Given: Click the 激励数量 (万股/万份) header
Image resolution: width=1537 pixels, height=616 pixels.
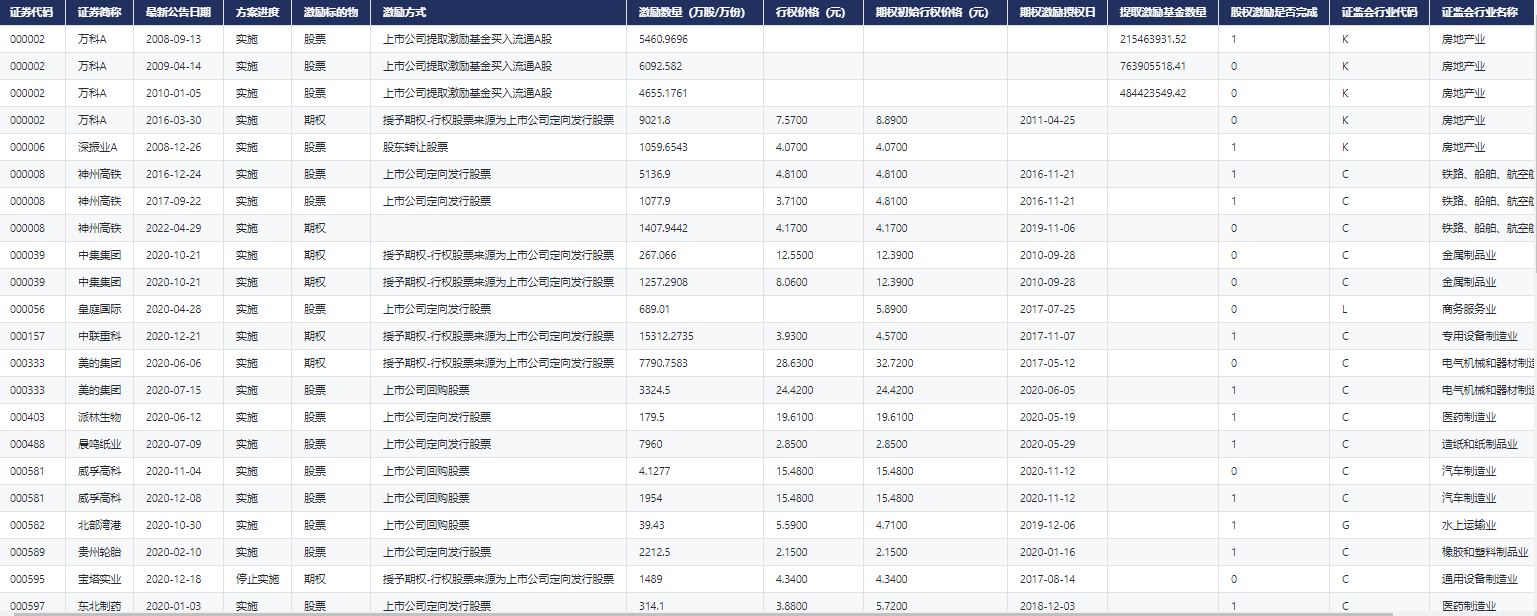Looking at the screenshot, I should pos(694,13).
